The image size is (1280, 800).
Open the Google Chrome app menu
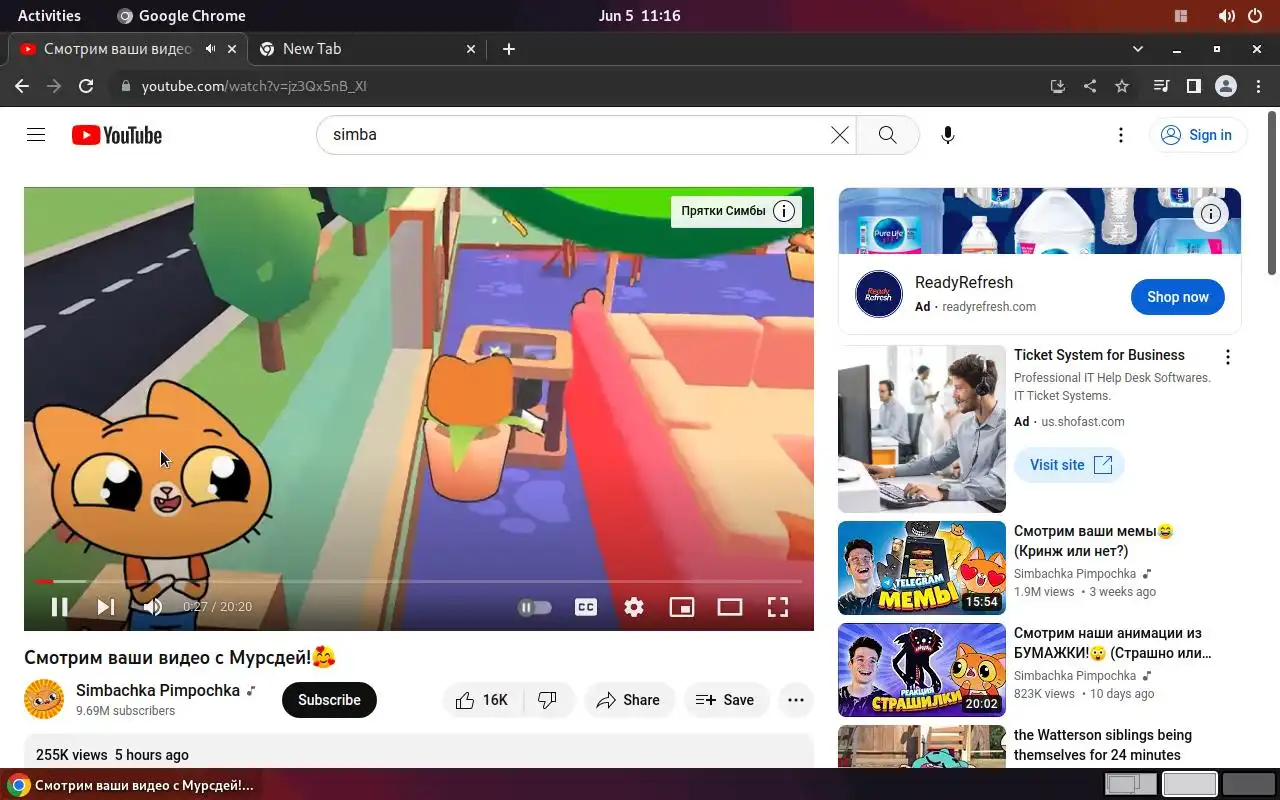pyautogui.click(x=181, y=16)
